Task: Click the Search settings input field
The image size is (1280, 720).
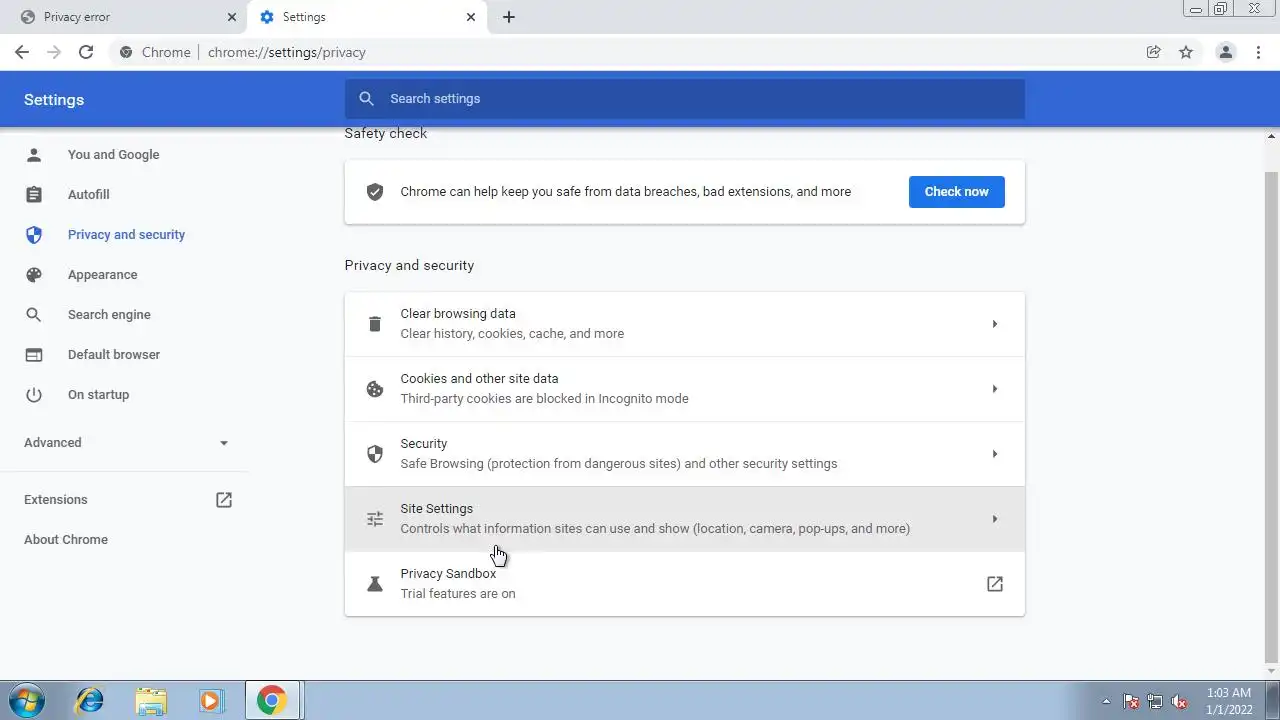Action: [684, 98]
